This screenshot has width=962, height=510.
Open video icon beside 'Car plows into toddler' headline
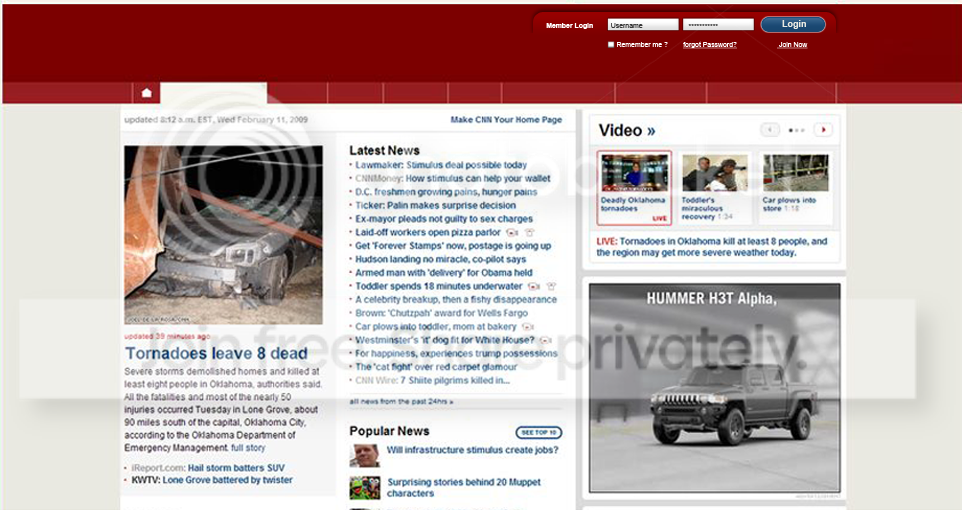click(x=528, y=327)
